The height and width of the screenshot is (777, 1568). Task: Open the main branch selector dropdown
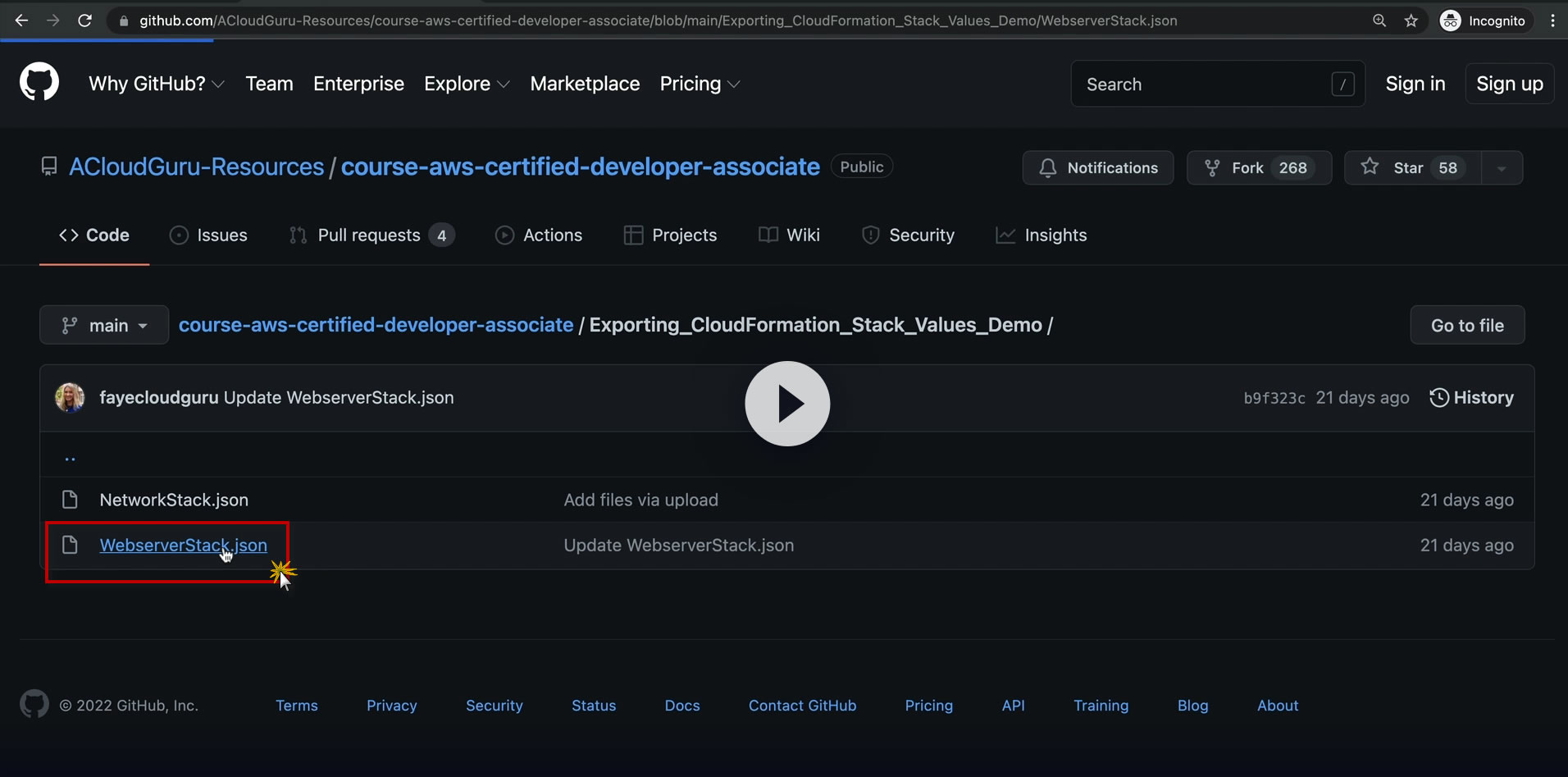(104, 326)
